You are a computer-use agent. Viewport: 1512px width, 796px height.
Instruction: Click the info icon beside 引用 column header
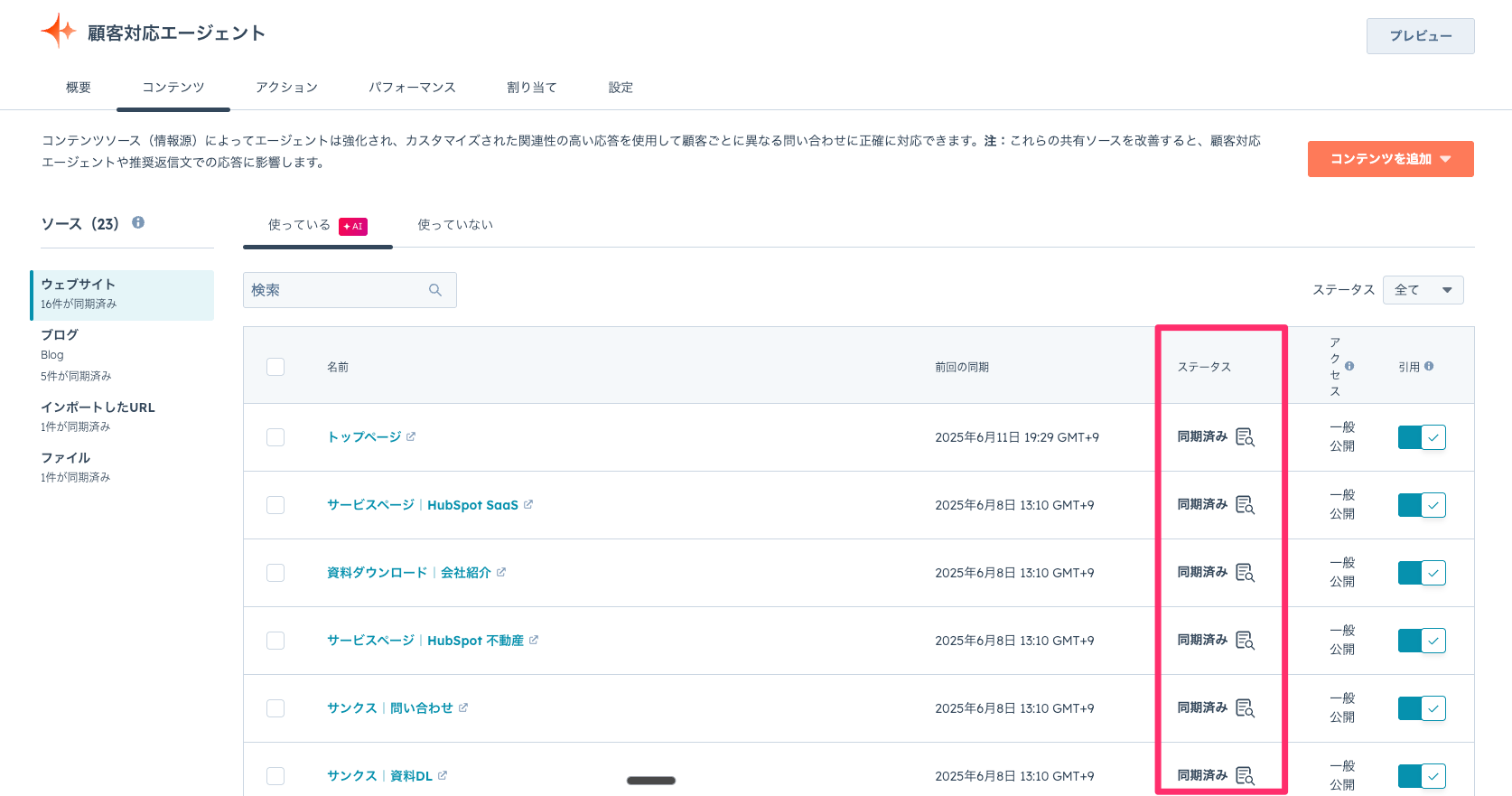1429,366
